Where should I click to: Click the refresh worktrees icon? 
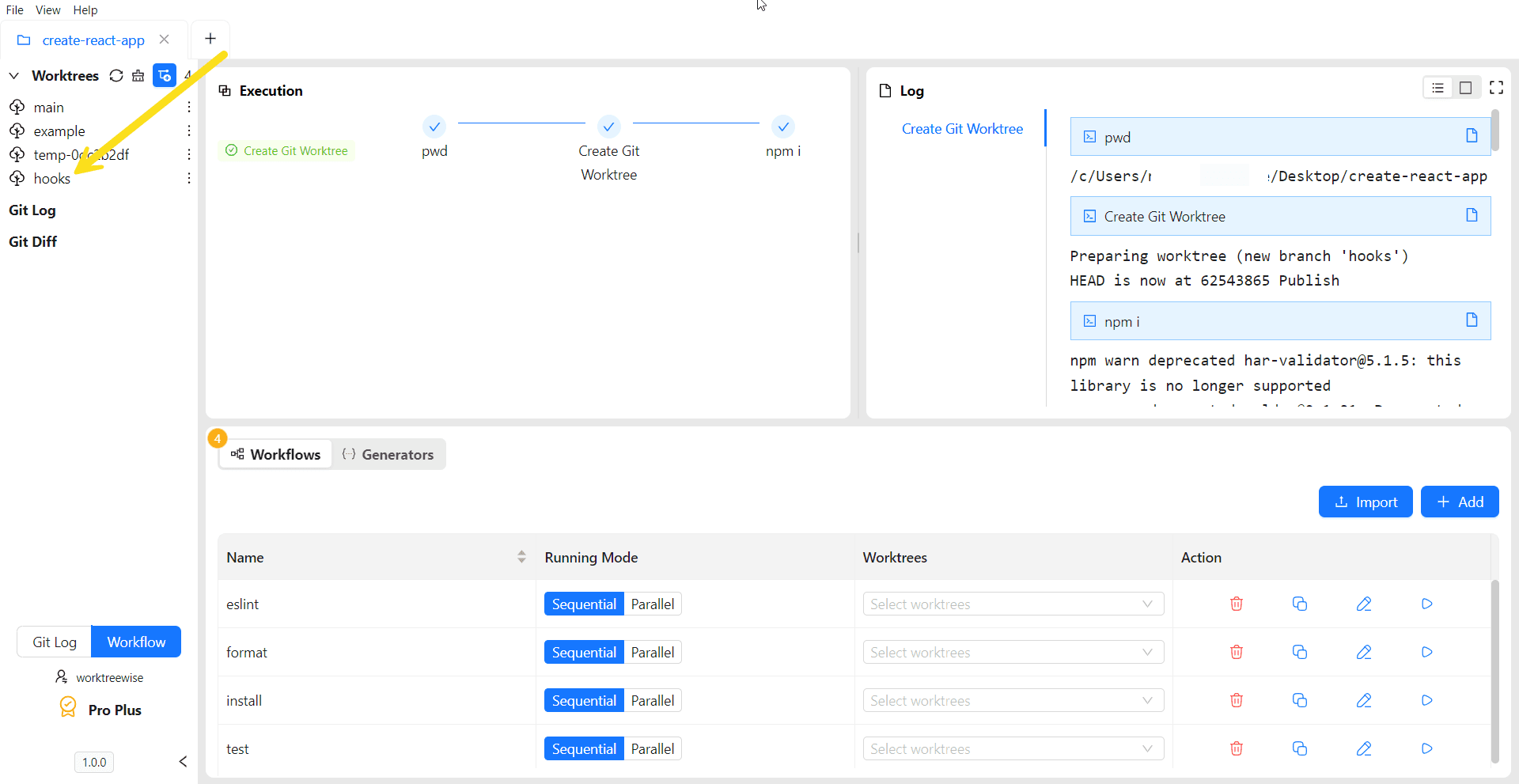(x=116, y=76)
